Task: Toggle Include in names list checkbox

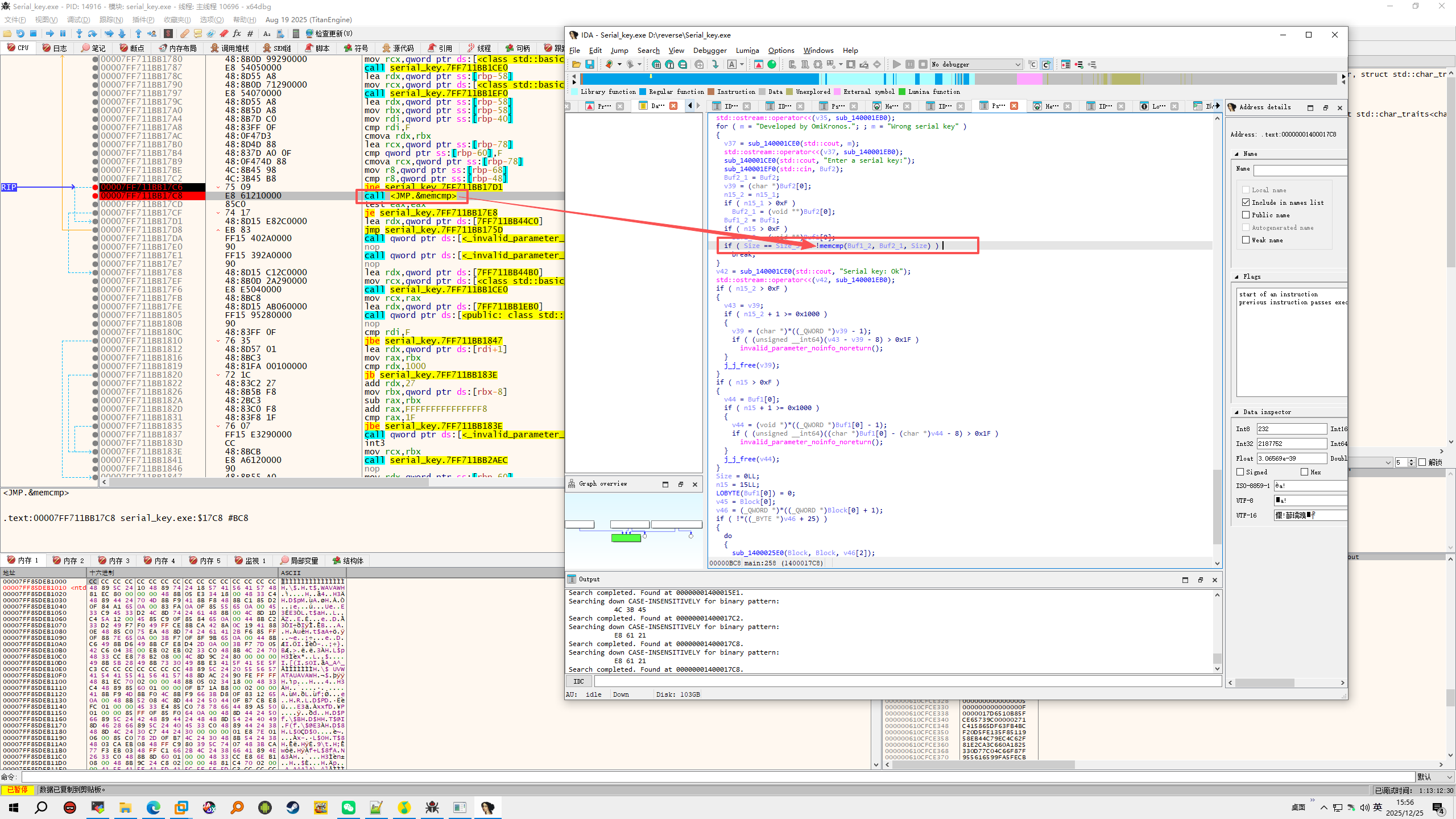Action: coord(1246,202)
